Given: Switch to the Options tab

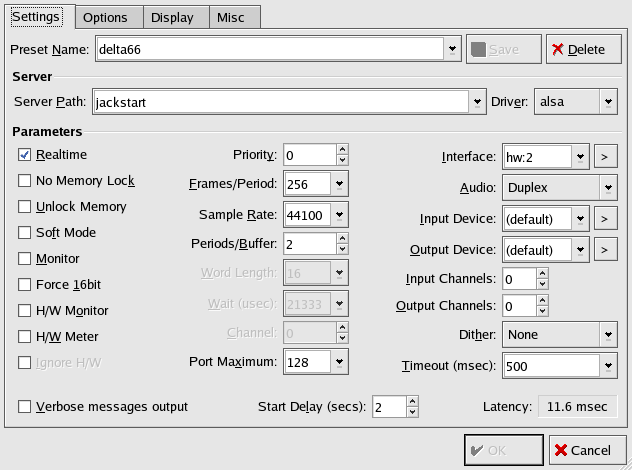Looking at the screenshot, I should coord(105,17).
